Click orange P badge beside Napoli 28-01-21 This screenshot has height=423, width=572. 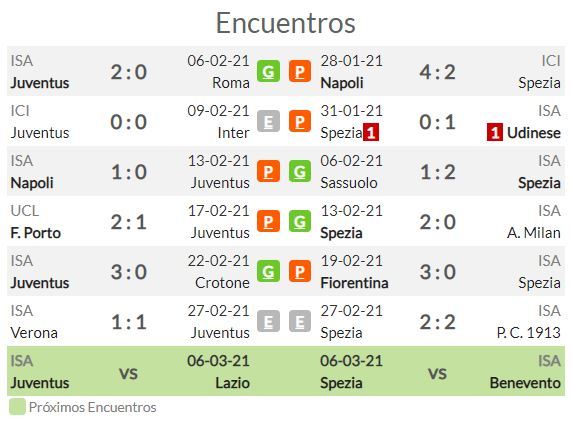pyautogui.click(x=300, y=71)
